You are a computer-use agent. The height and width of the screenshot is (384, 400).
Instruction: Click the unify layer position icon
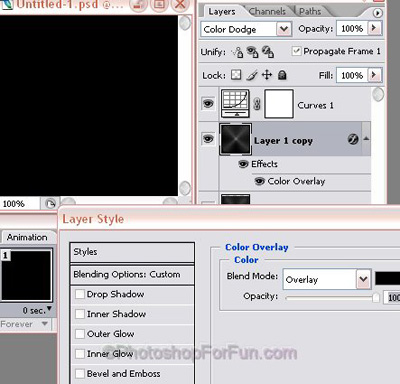pos(238,52)
